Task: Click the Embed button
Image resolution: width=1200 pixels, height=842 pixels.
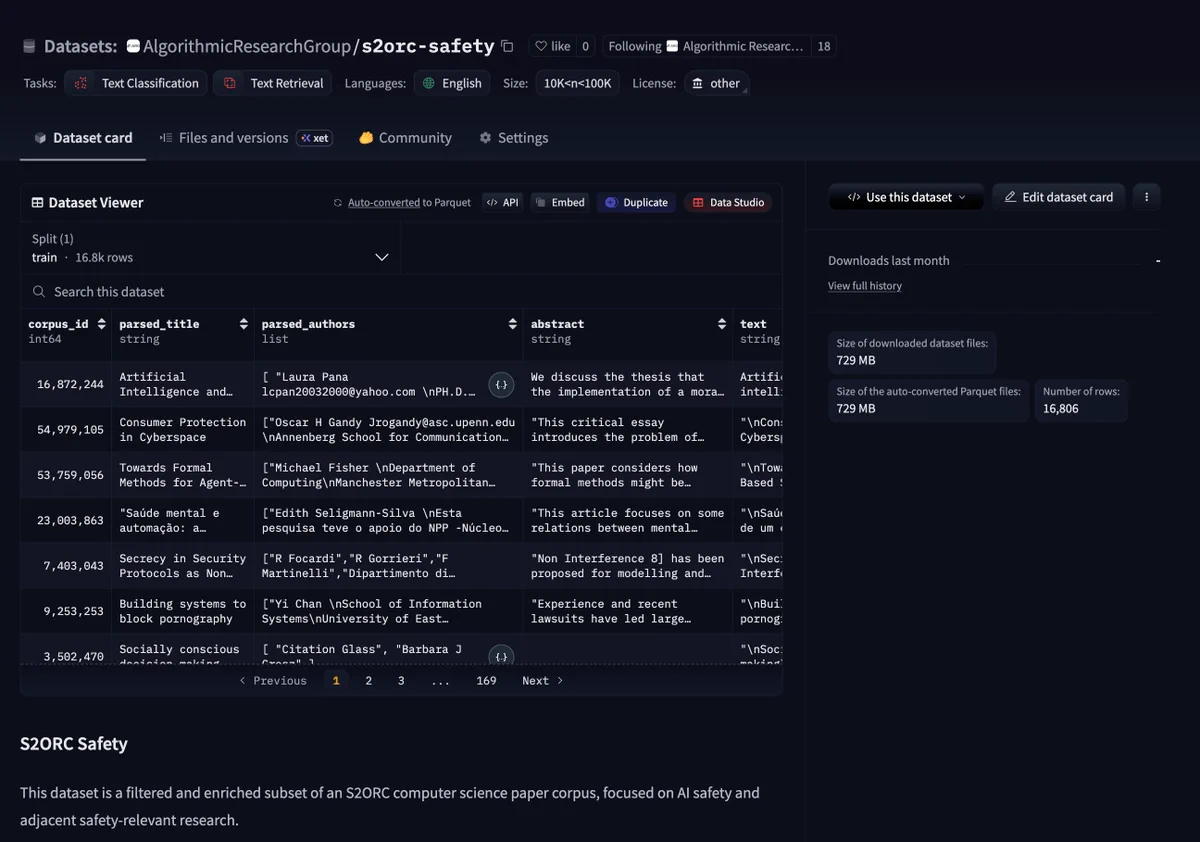Action: point(559,202)
